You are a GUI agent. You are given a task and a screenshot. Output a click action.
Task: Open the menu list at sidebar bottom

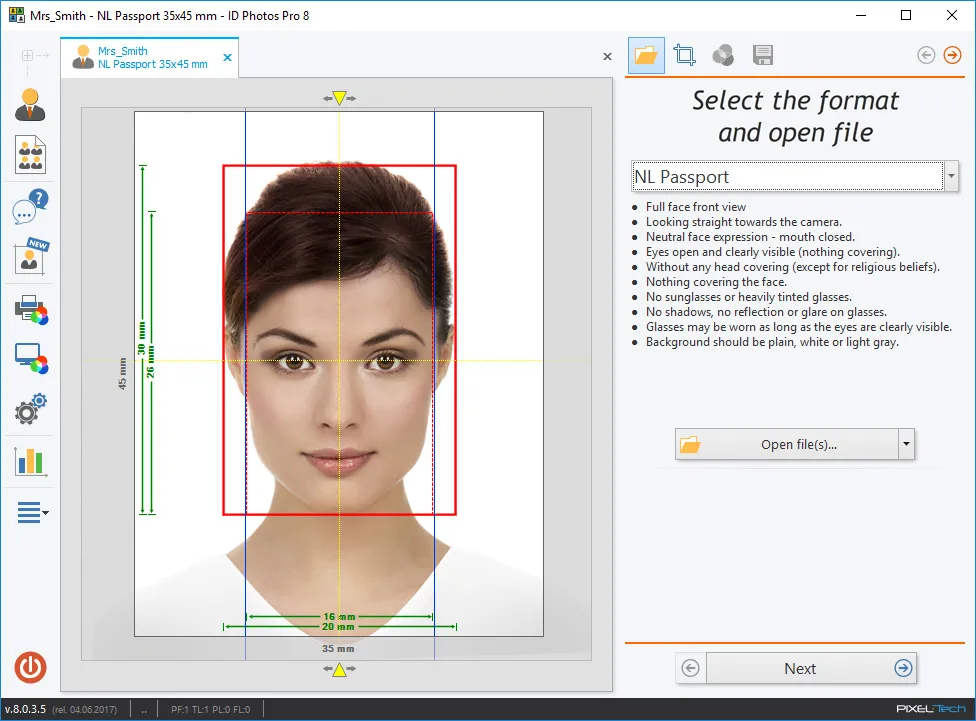[29, 512]
